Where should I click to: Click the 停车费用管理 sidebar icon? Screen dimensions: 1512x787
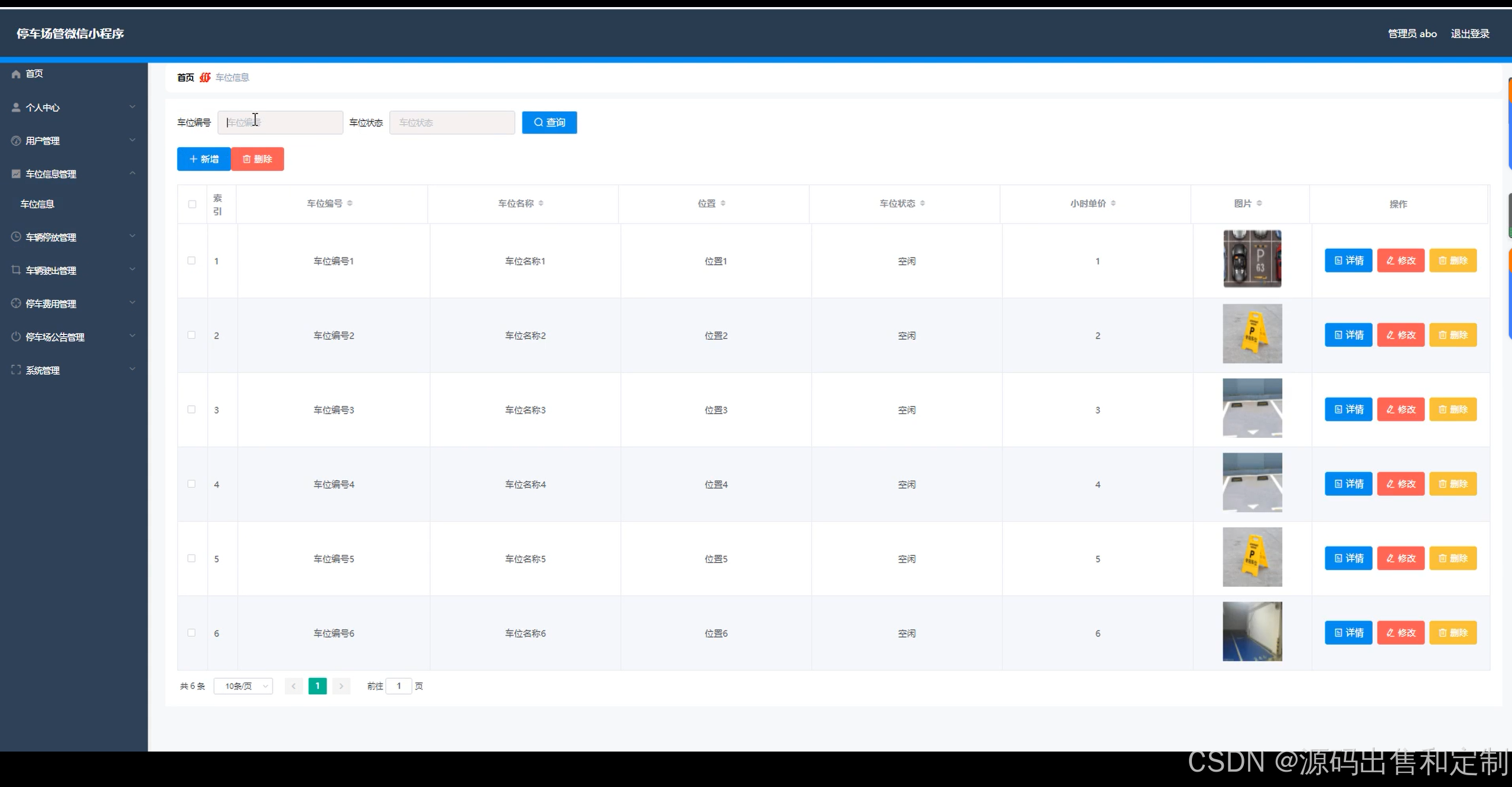tap(16, 304)
